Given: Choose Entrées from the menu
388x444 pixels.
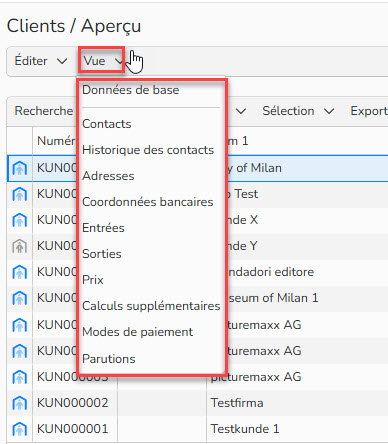Looking at the screenshot, I should pyautogui.click(x=103, y=228).
